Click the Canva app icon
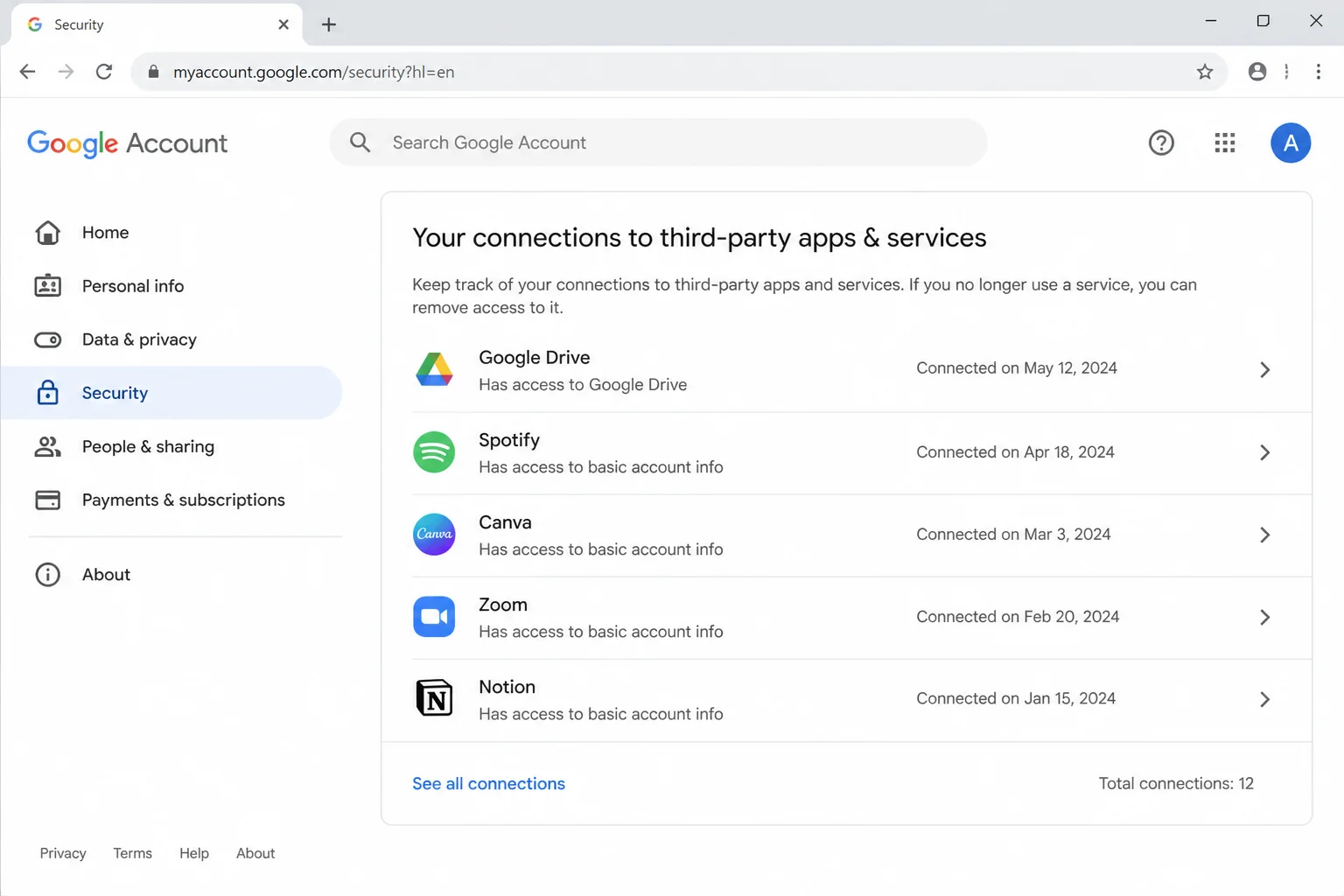 pyautogui.click(x=434, y=535)
